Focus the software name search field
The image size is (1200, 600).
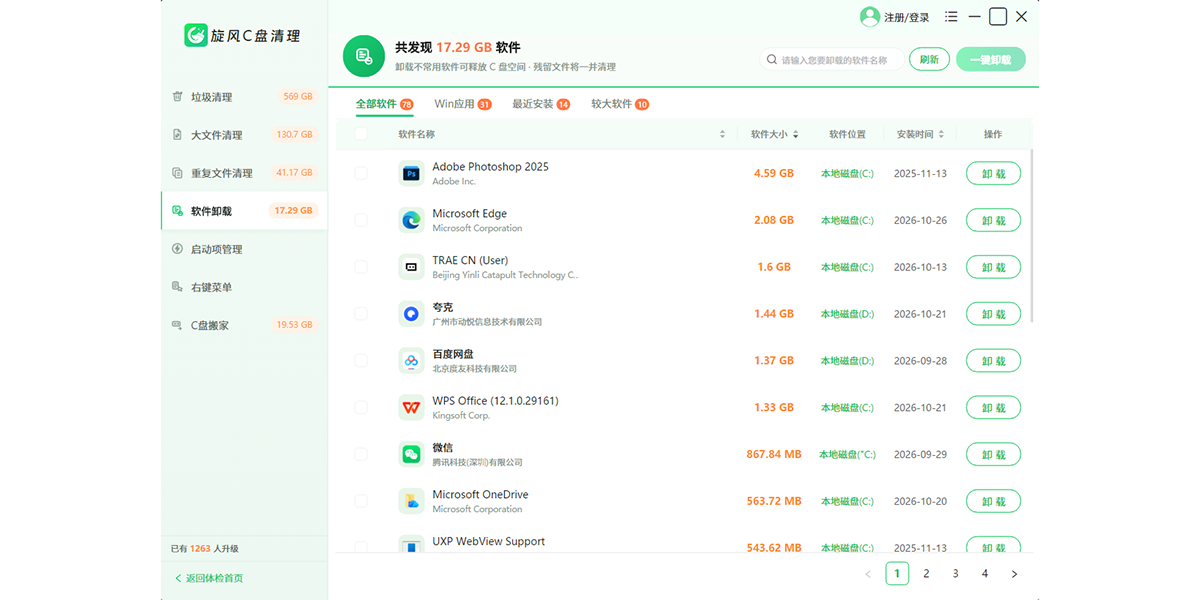(830, 60)
